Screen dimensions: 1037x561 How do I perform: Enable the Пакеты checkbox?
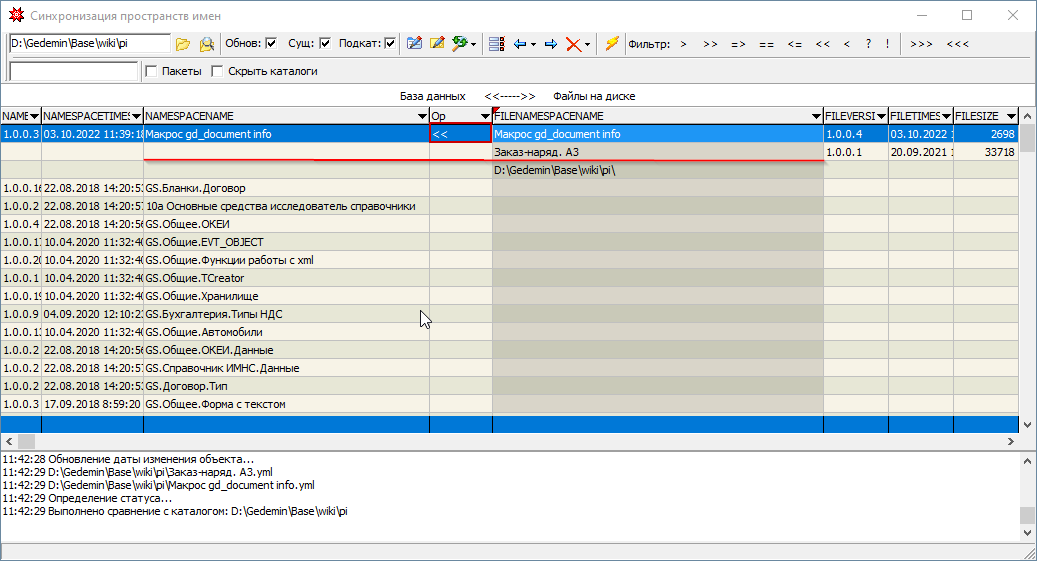point(152,72)
